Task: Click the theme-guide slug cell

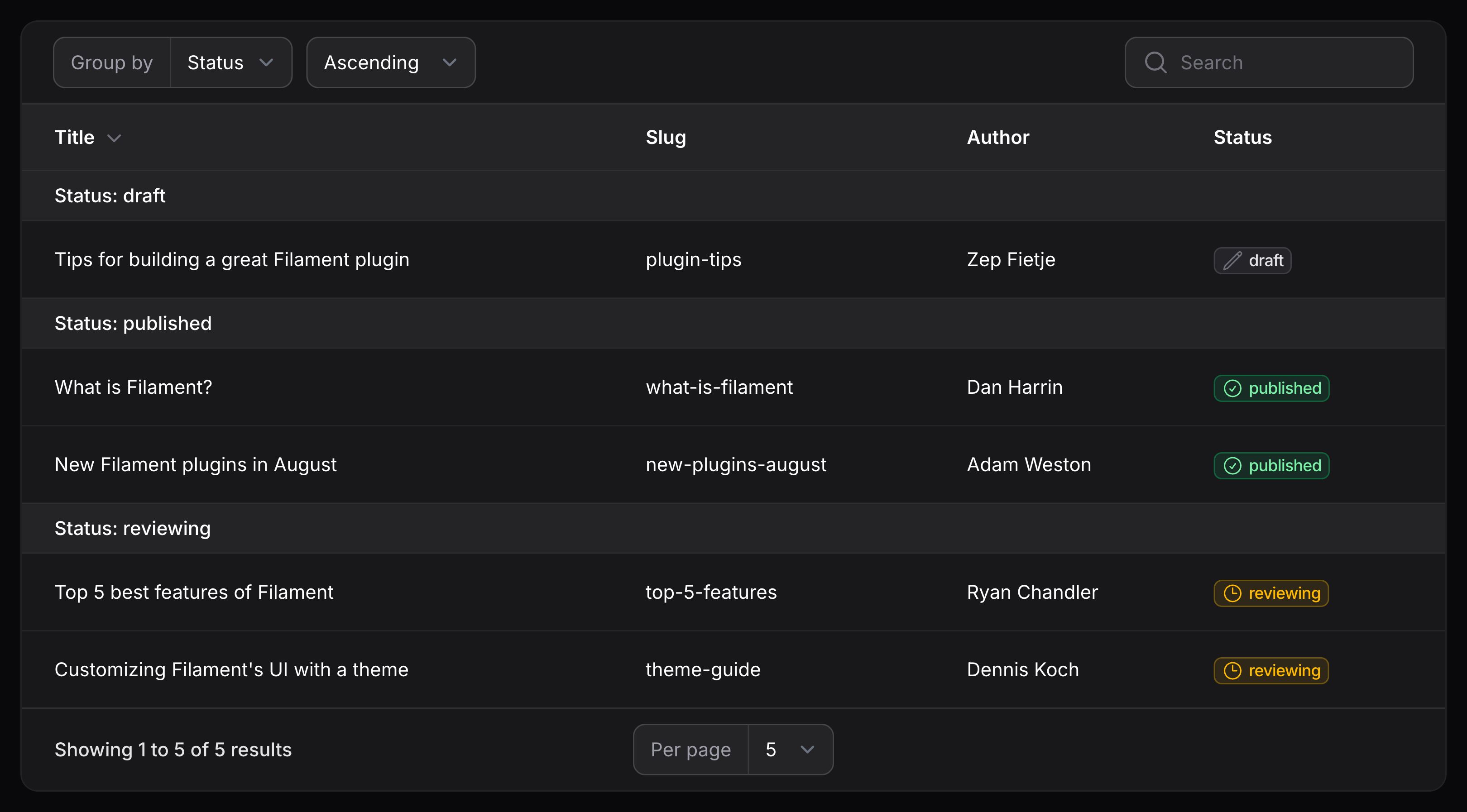Action: (x=703, y=669)
